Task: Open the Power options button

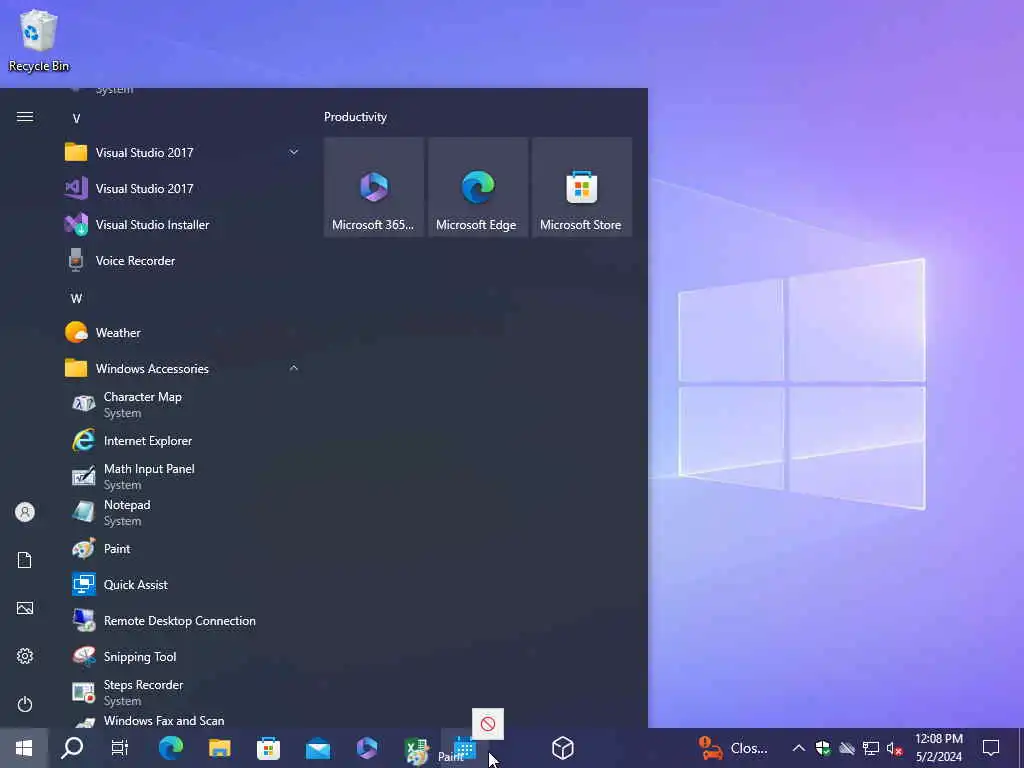Action: pyautogui.click(x=25, y=704)
